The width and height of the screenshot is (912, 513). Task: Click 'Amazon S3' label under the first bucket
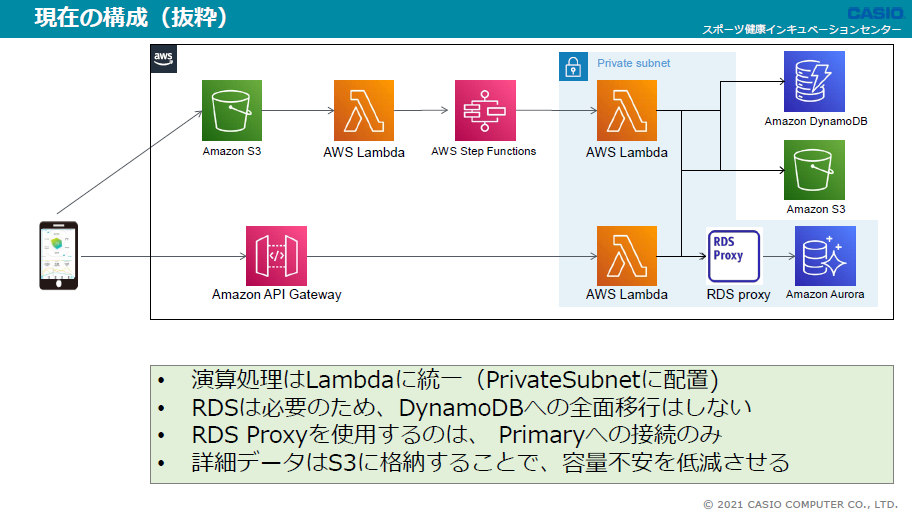231,151
